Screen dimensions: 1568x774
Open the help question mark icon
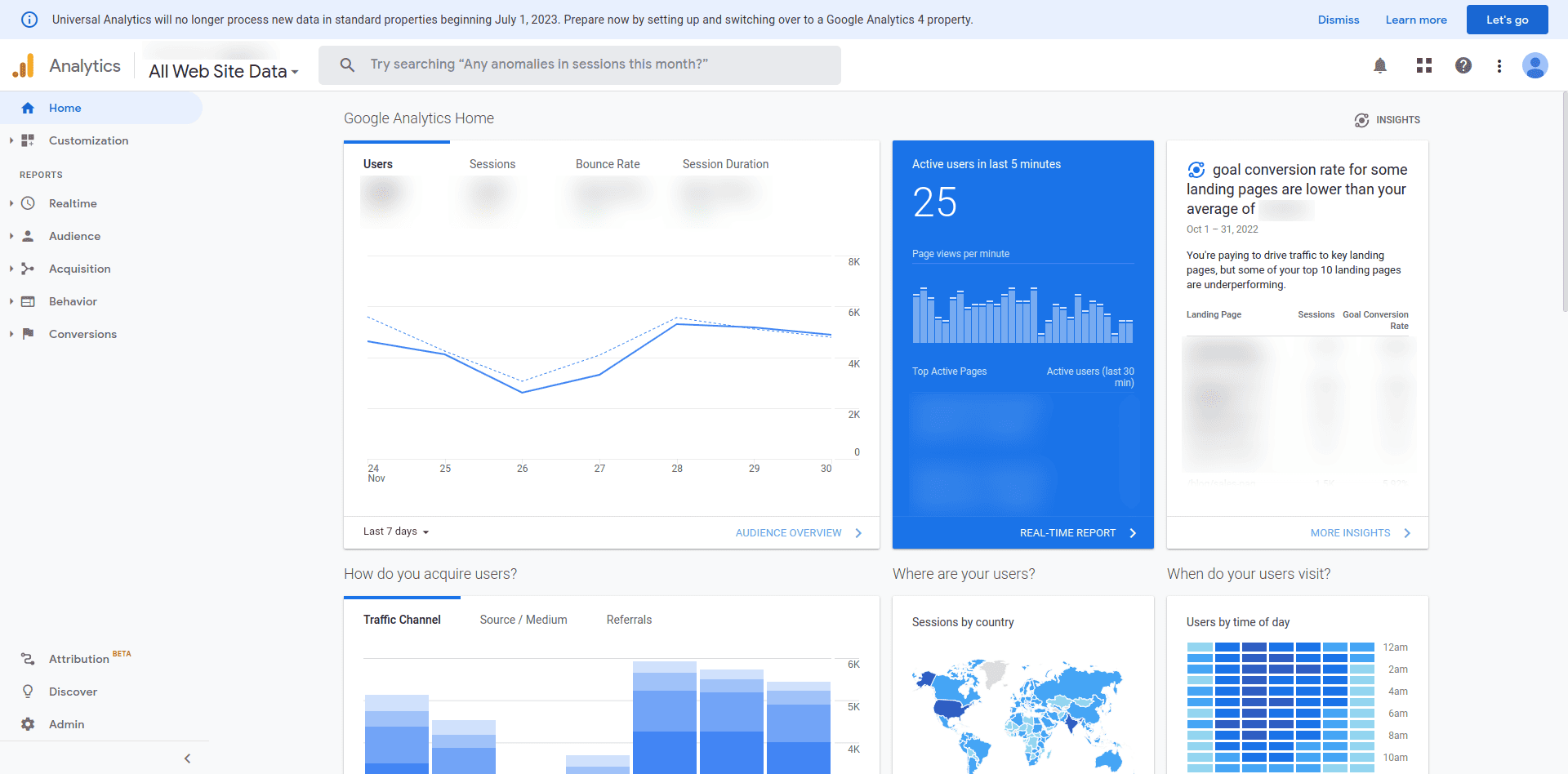click(1463, 65)
